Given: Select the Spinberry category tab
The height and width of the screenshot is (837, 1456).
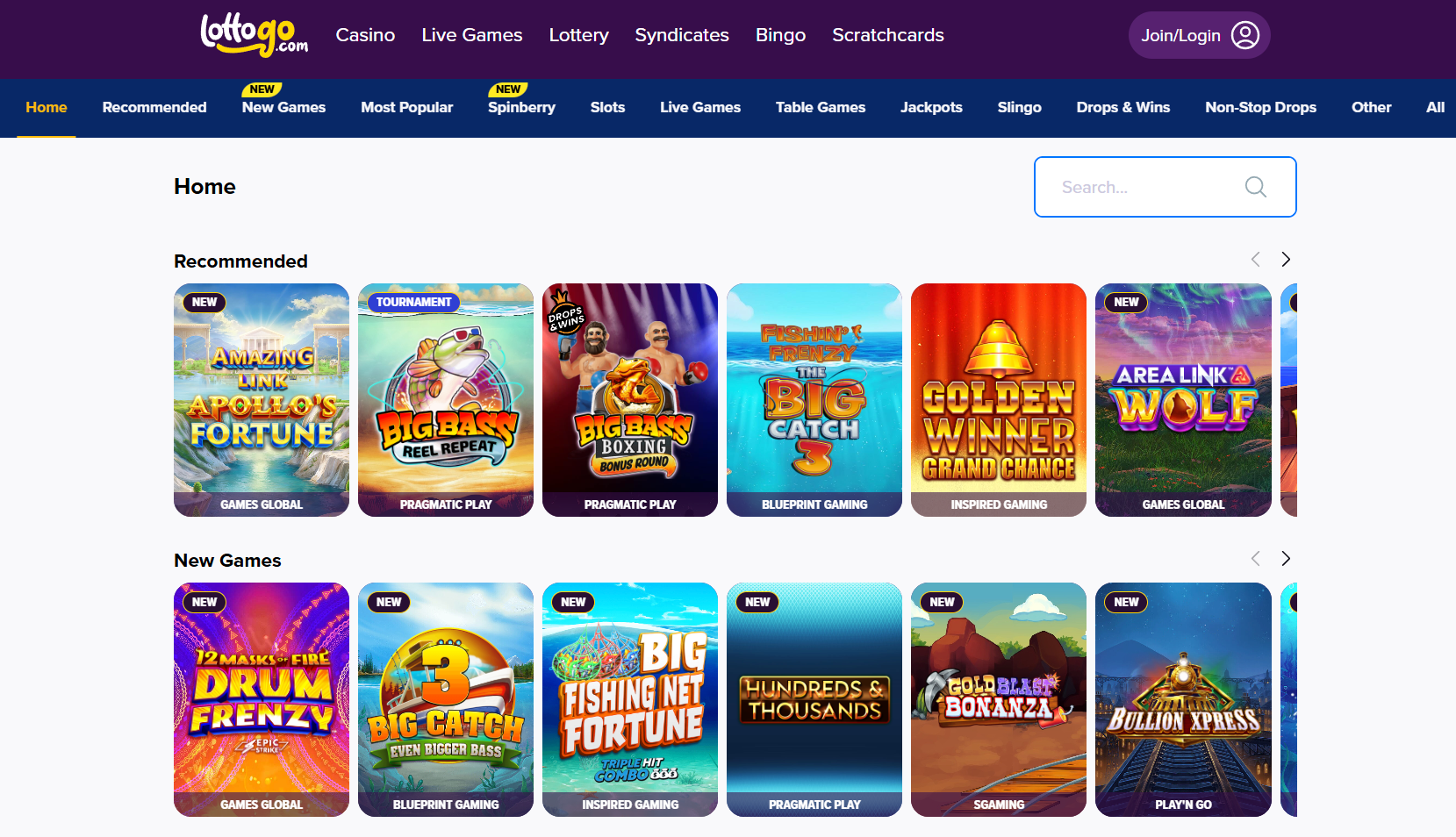Looking at the screenshot, I should (521, 107).
